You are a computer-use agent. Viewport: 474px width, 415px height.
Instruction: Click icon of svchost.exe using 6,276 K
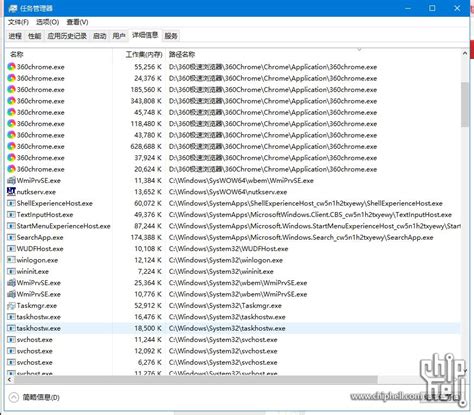click(x=12, y=362)
